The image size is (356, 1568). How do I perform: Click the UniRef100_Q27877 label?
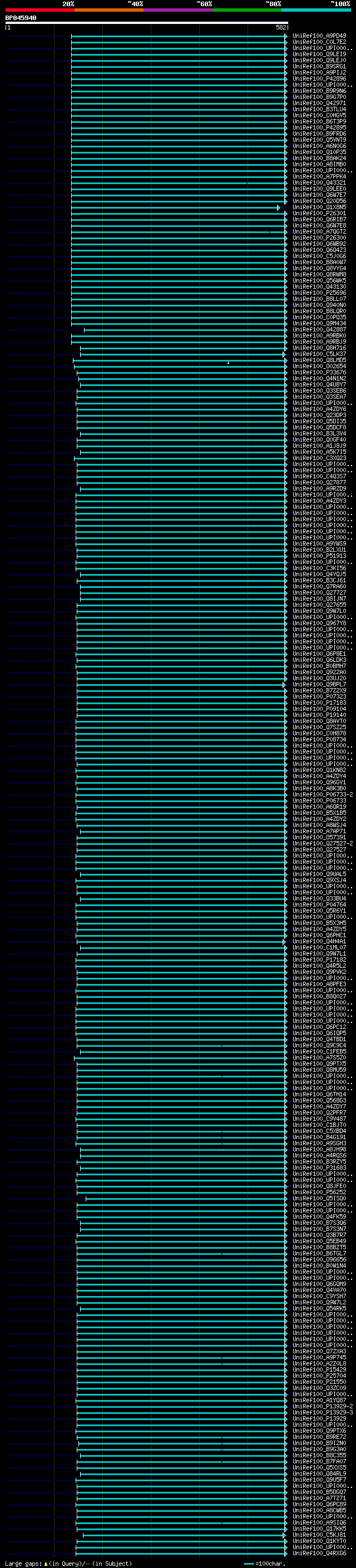319,483
